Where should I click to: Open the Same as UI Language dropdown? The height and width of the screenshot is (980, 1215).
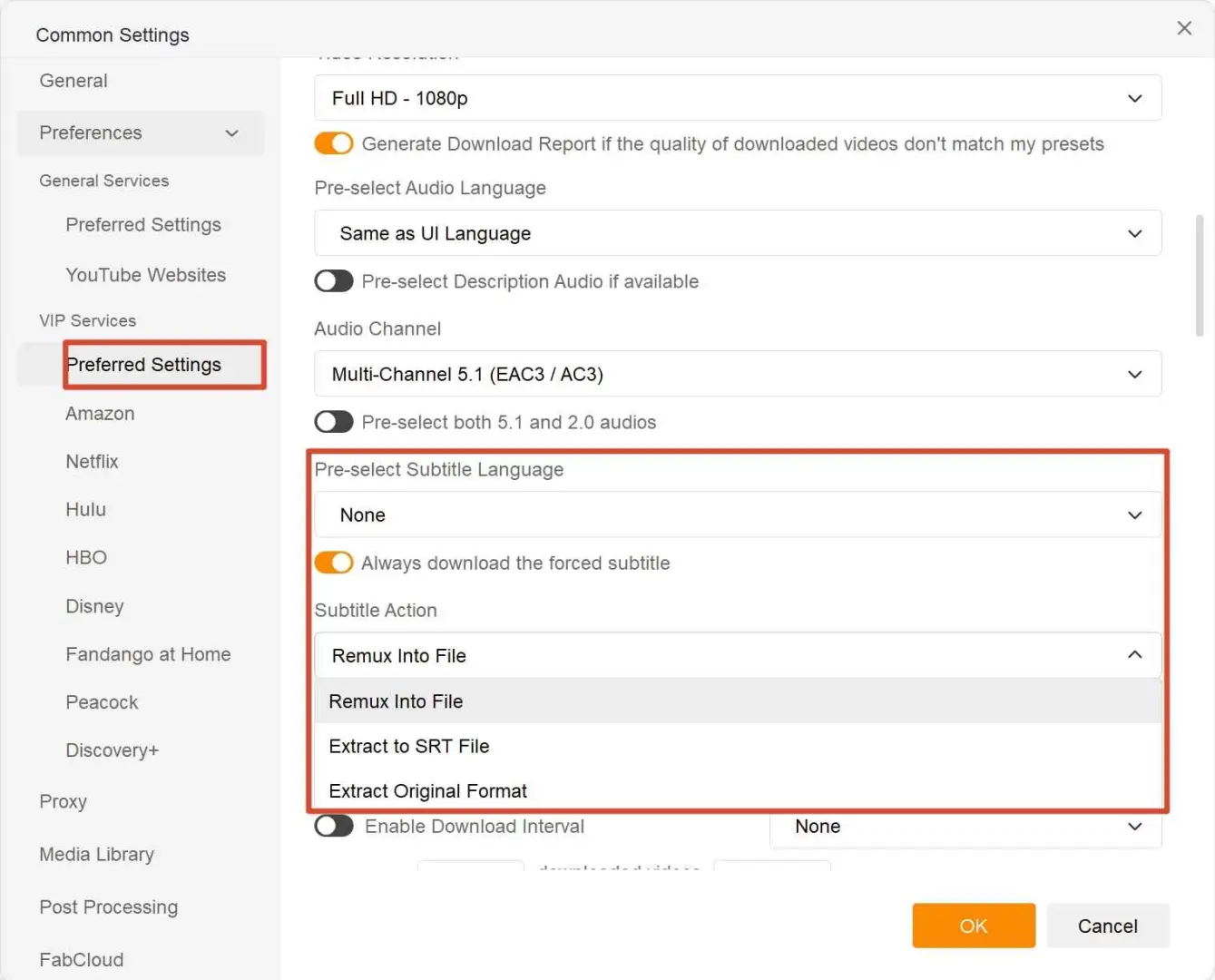click(x=738, y=233)
